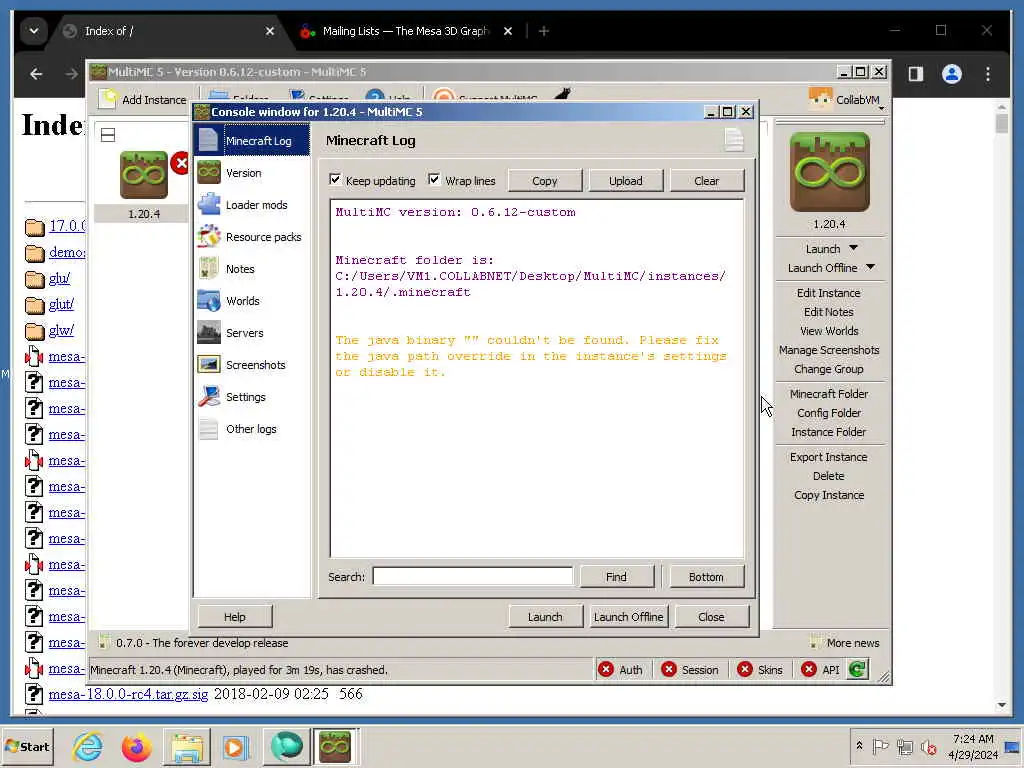Click the Skins status indicator
Viewport: 1024px width, 768px height.
[760, 669]
